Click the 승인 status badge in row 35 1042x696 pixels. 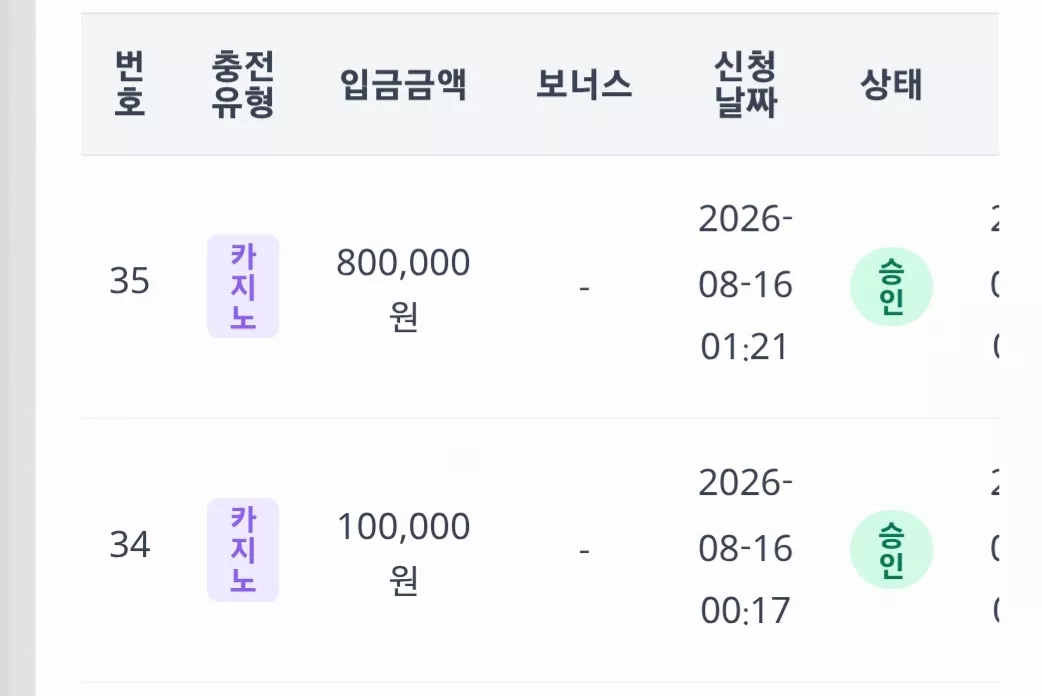coord(891,287)
